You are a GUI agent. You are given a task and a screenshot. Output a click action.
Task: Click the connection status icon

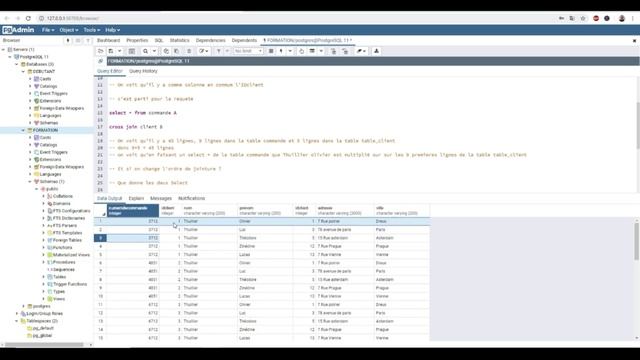100,61
